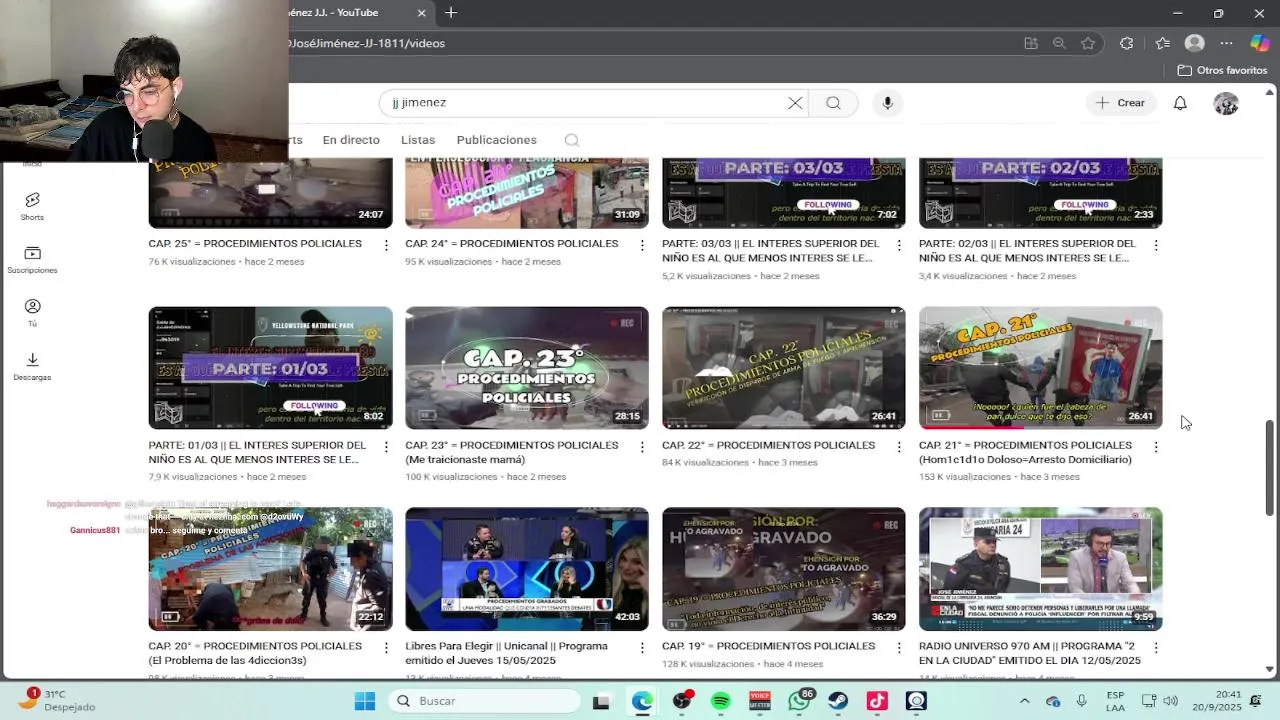Start voice search with microphone icon
This screenshot has height=720, width=1280.
887,103
